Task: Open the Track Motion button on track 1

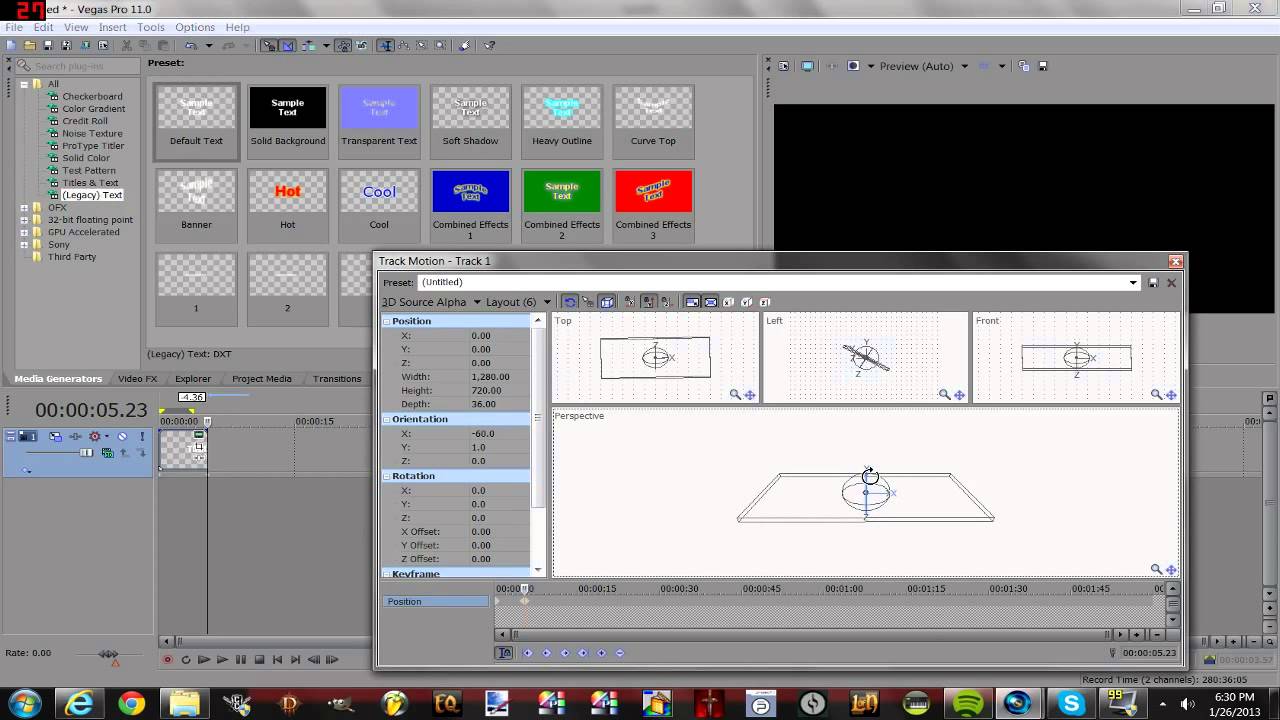Action: (x=56, y=436)
